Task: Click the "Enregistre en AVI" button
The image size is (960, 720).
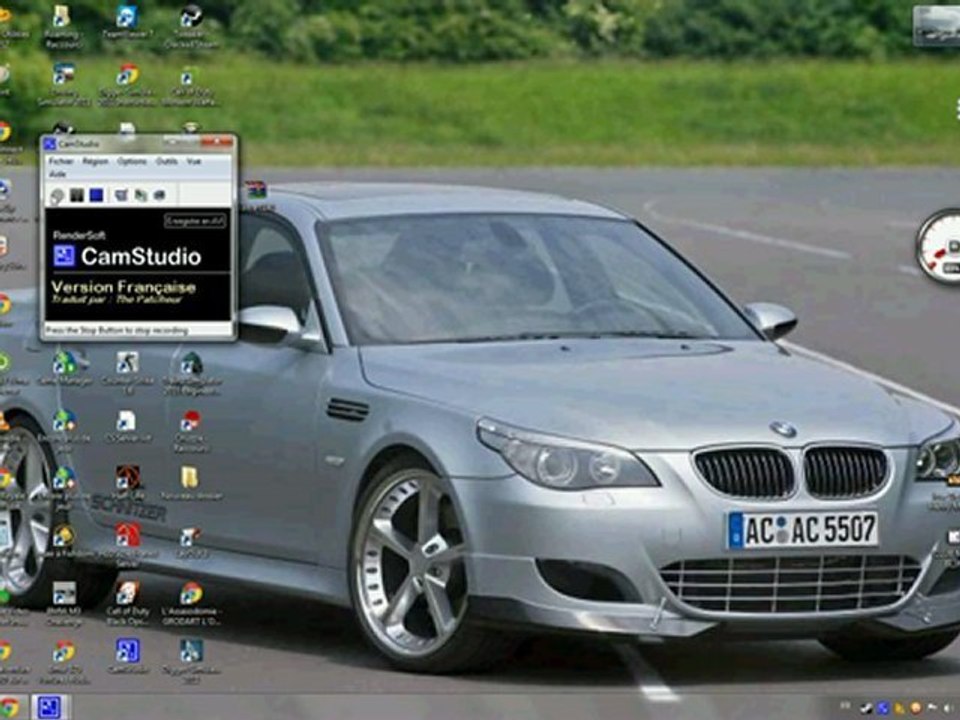Action: coord(195,221)
